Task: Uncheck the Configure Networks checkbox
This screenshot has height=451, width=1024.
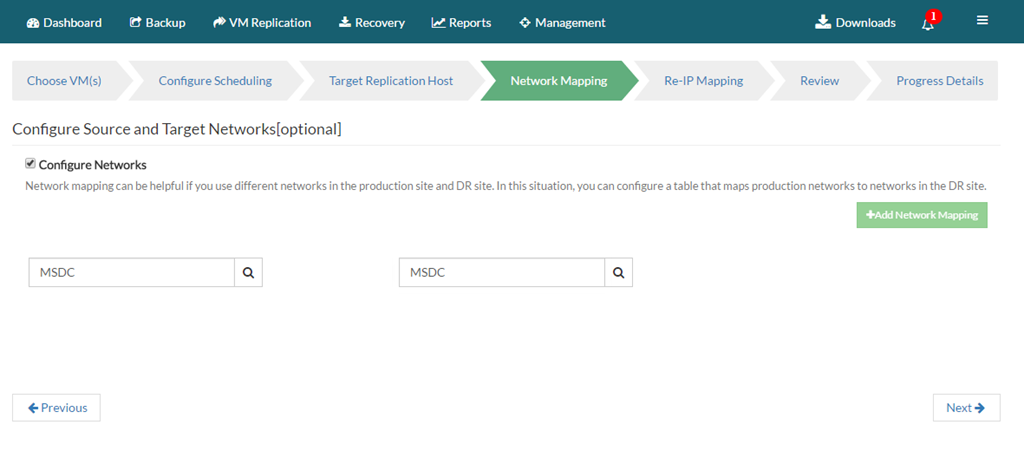Action: click(x=30, y=164)
